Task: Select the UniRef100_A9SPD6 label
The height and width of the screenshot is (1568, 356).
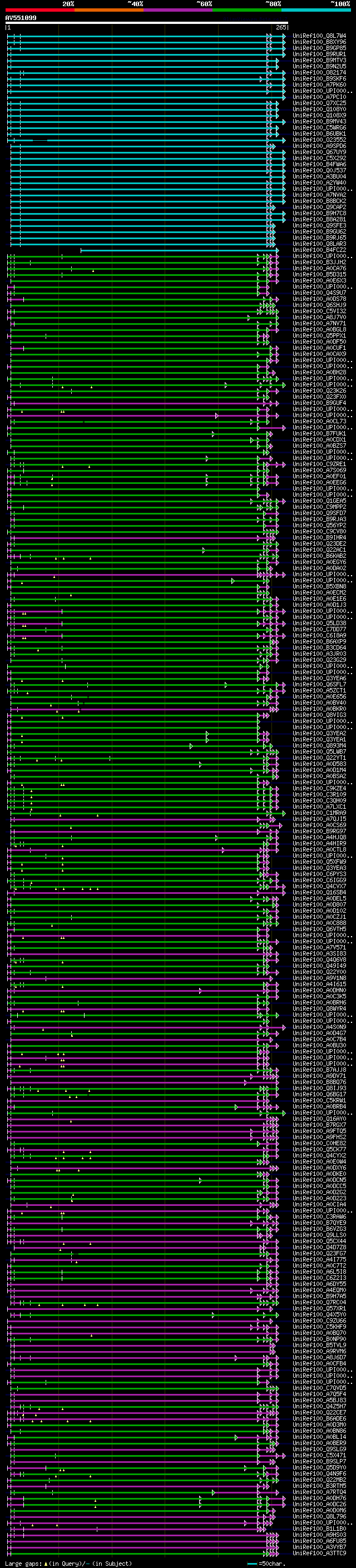Action: [319, 146]
